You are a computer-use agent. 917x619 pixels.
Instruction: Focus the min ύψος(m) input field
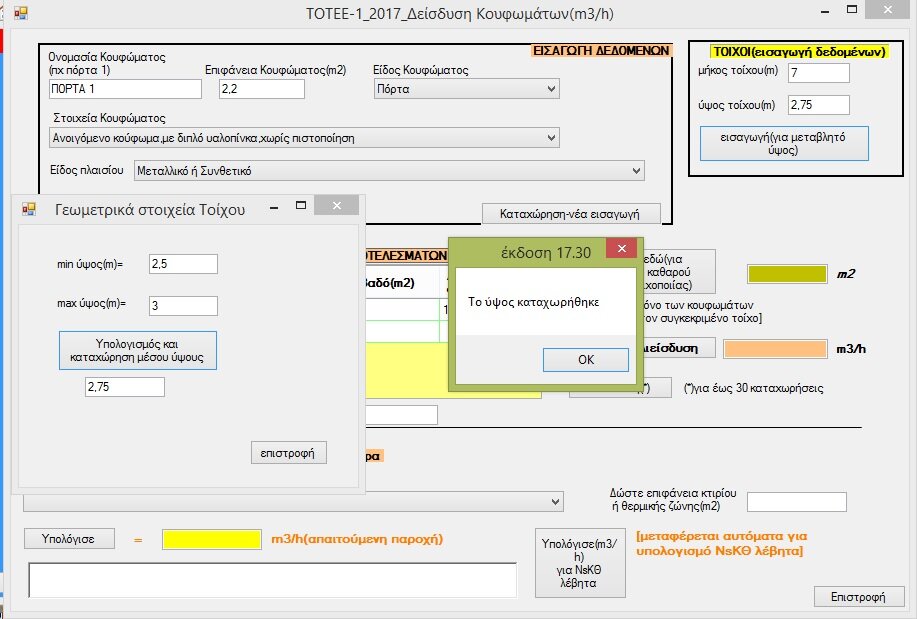(182, 264)
